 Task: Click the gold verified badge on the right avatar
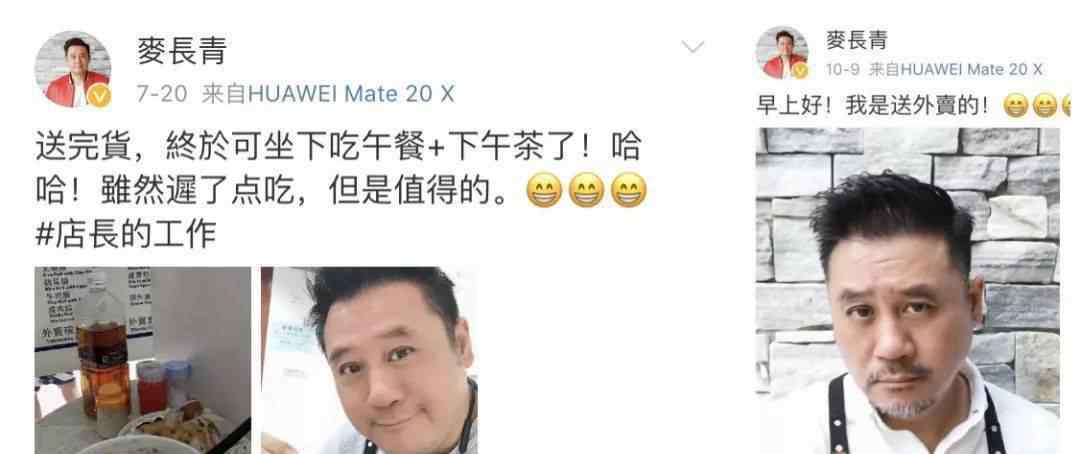pyautogui.click(x=800, y=70)
